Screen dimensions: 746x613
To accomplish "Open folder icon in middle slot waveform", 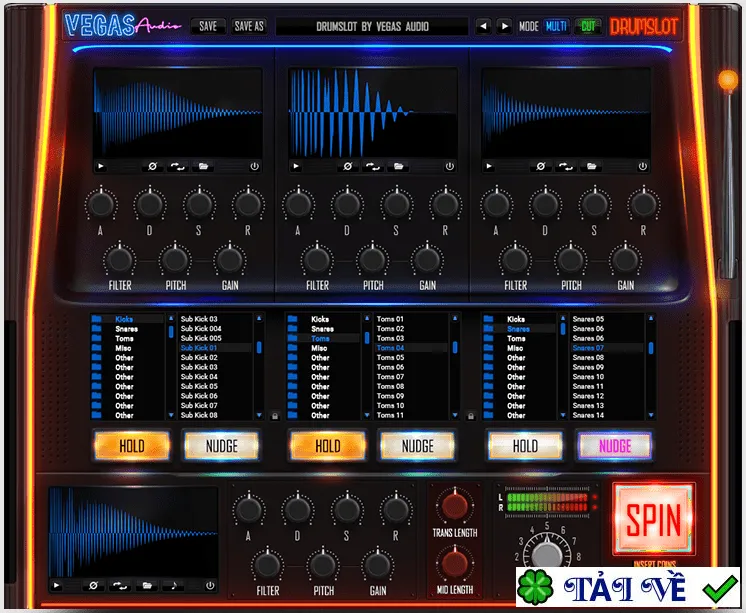I will tap(398, 167).
